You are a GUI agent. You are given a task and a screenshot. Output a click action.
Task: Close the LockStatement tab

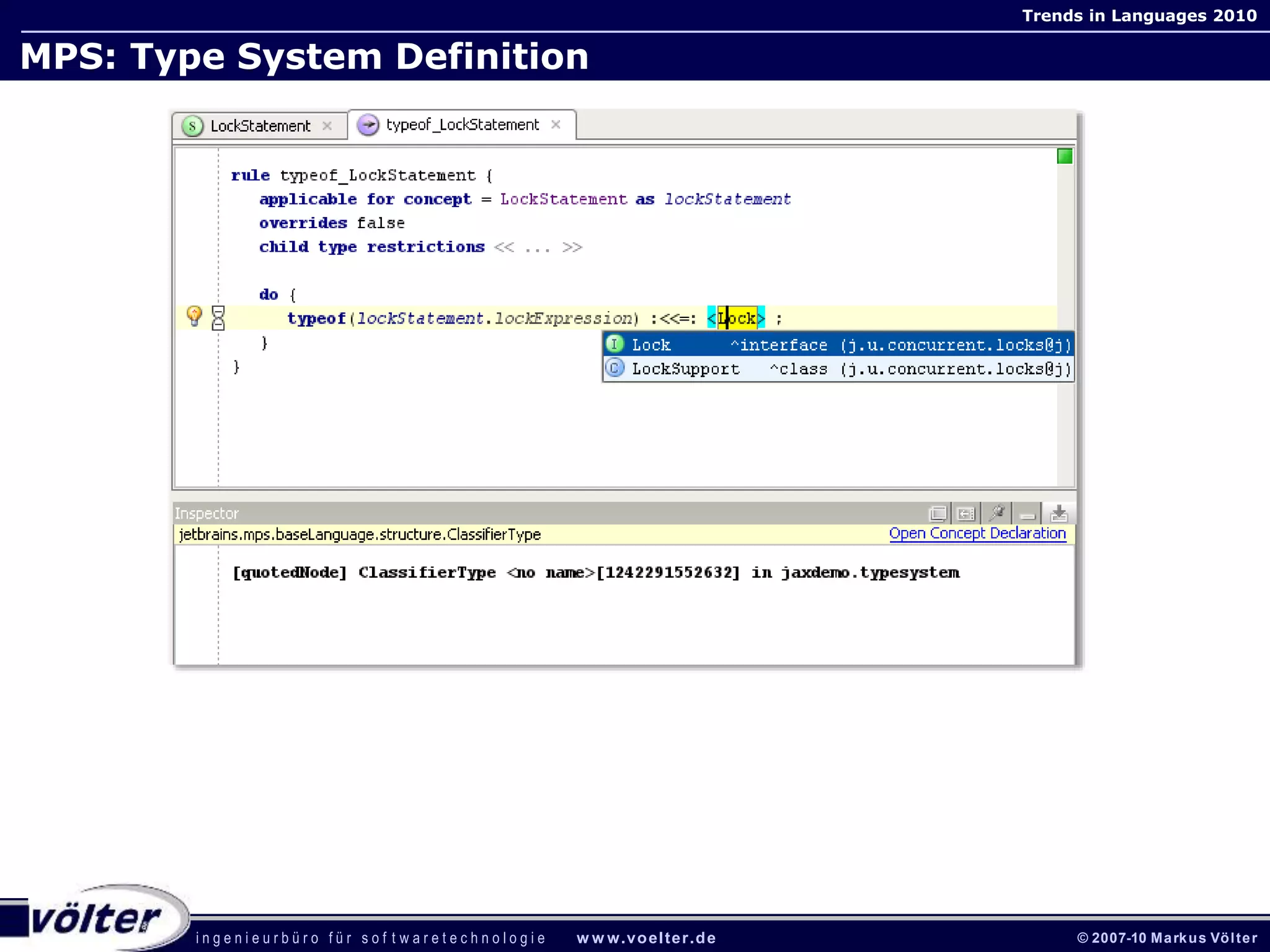click(327, 126)
